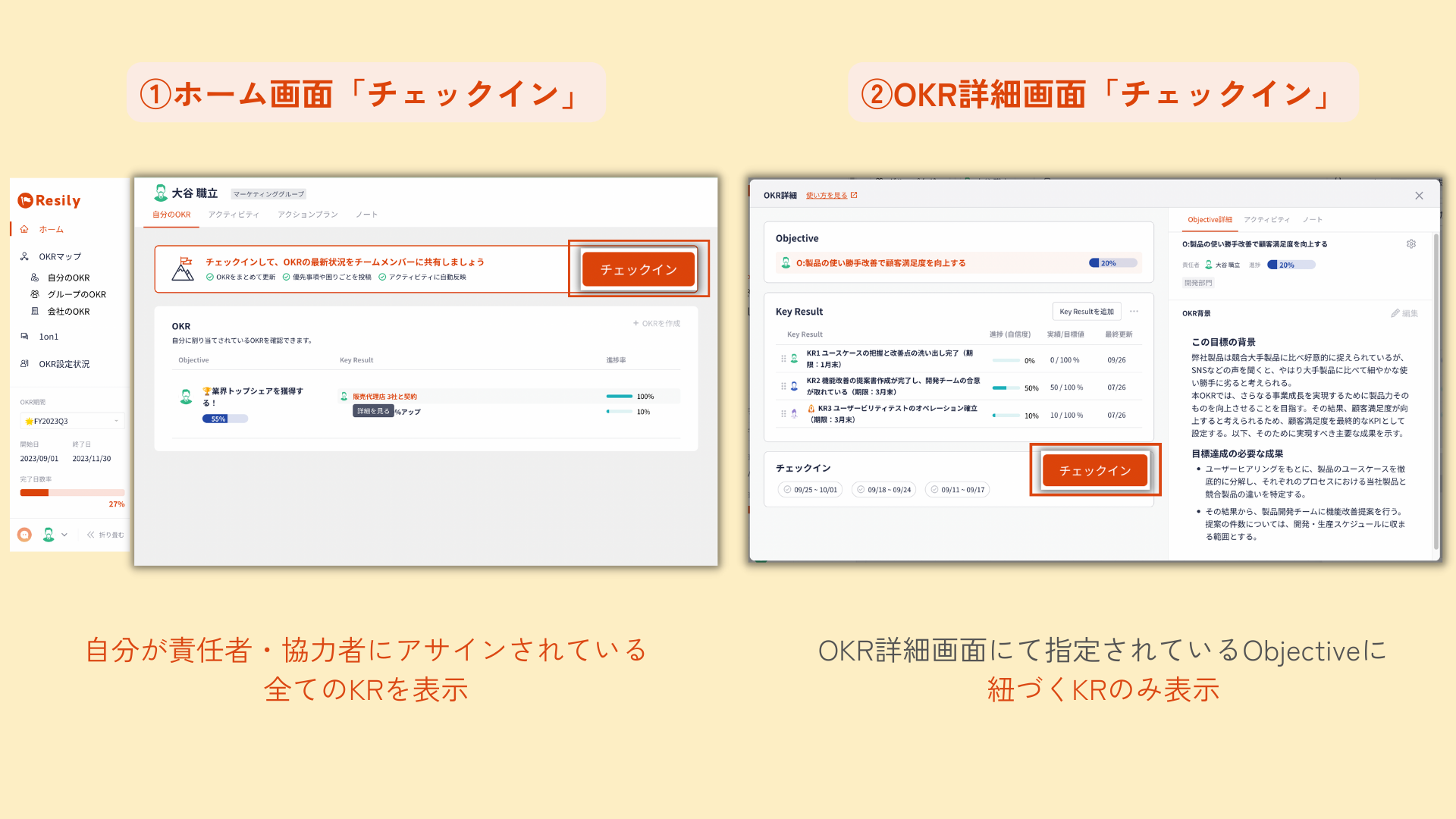The height and width of the screenshot is (819, 1456).
Task: Open the 使い方を見る help link
Action: click(x=827, y=196)
